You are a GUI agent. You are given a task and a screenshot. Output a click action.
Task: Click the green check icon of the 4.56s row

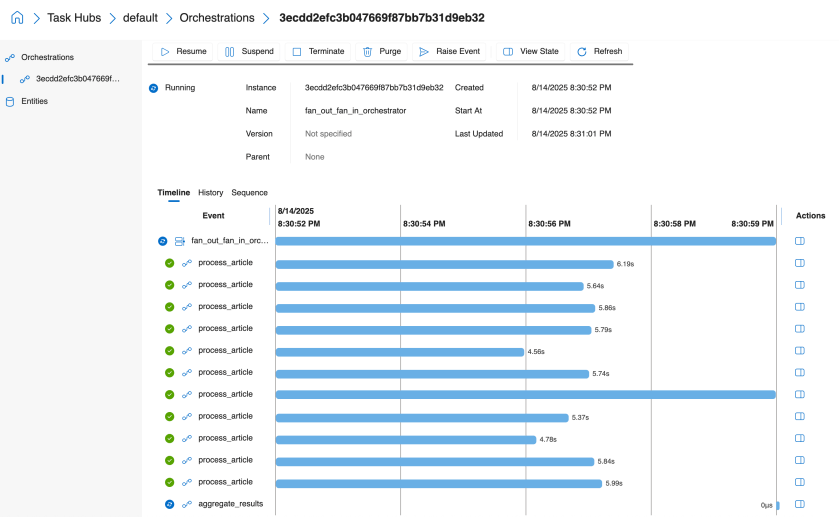[170, 351]
